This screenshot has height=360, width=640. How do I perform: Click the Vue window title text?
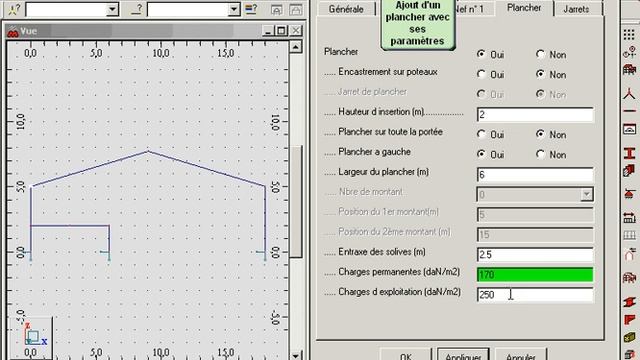pyautogui.click(x=29, y=31)
